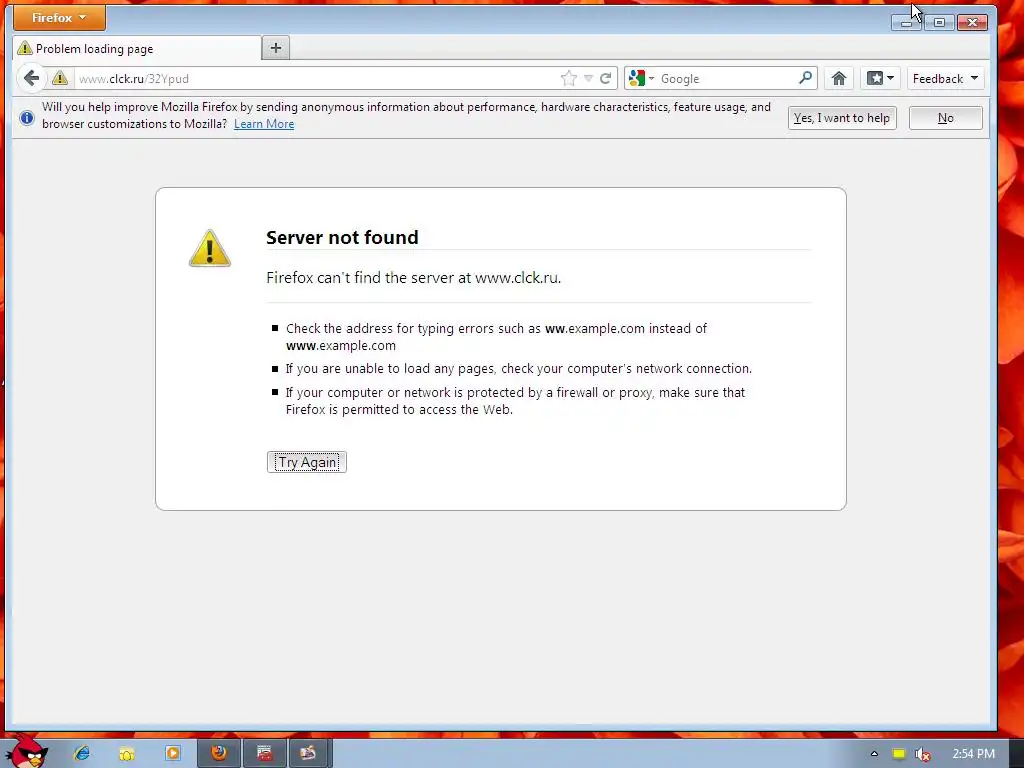1024x768 pixels.
Task: Click the last taskbar application icon
Action: [x=310, y=754]
